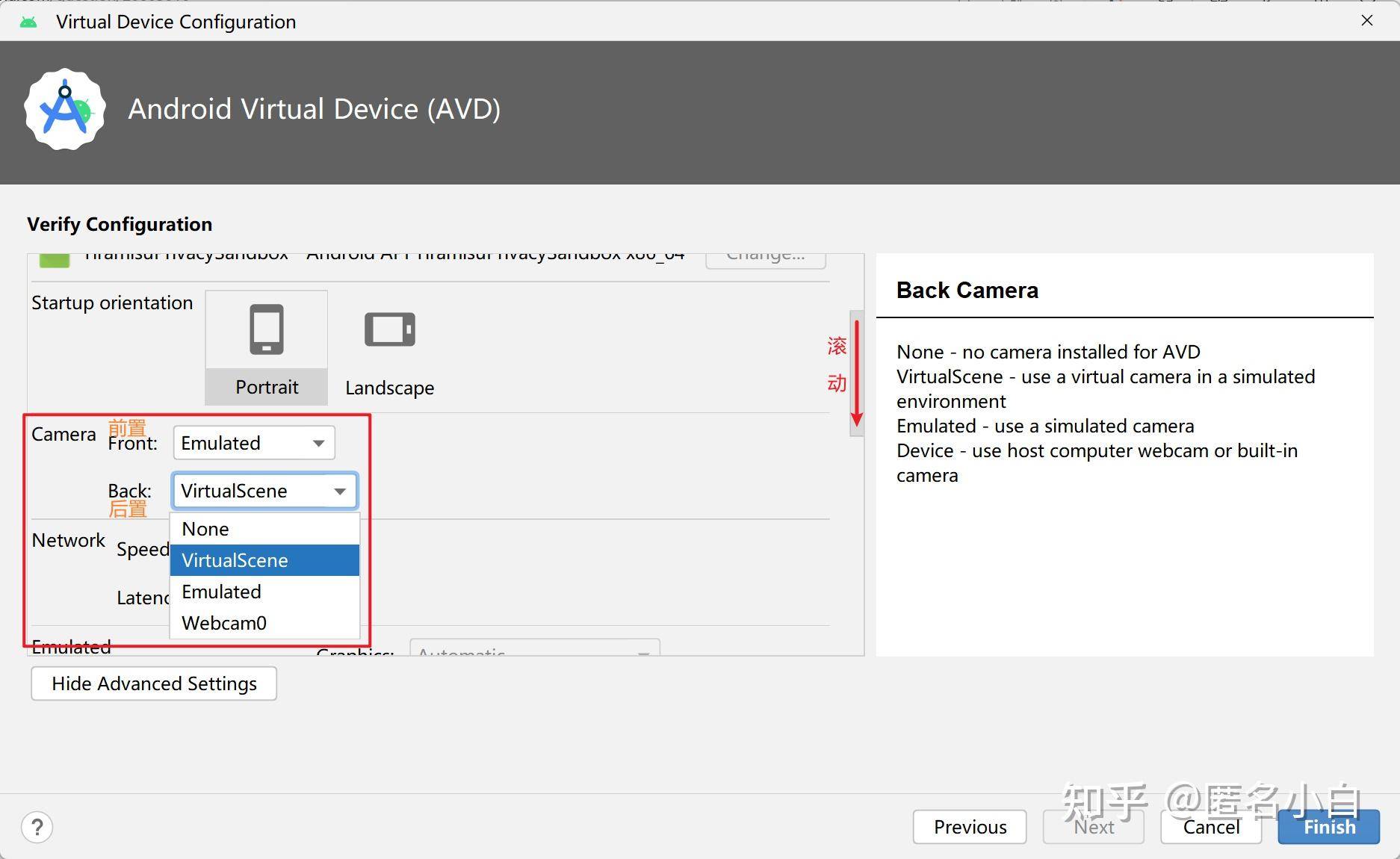This screenshot has height=859, width=1400.
Task: Open the Front camera dropdown
Action: click(254, 443)
